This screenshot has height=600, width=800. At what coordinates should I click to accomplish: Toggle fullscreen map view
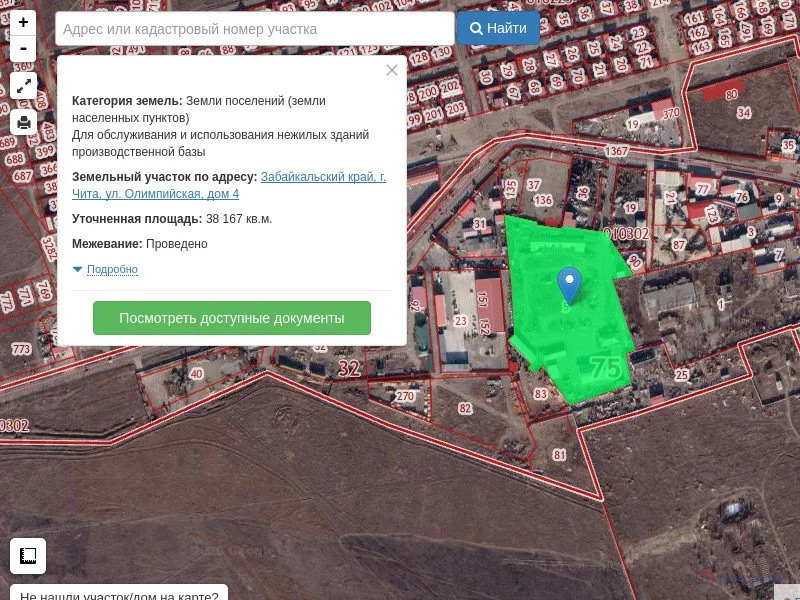(23, 85)
